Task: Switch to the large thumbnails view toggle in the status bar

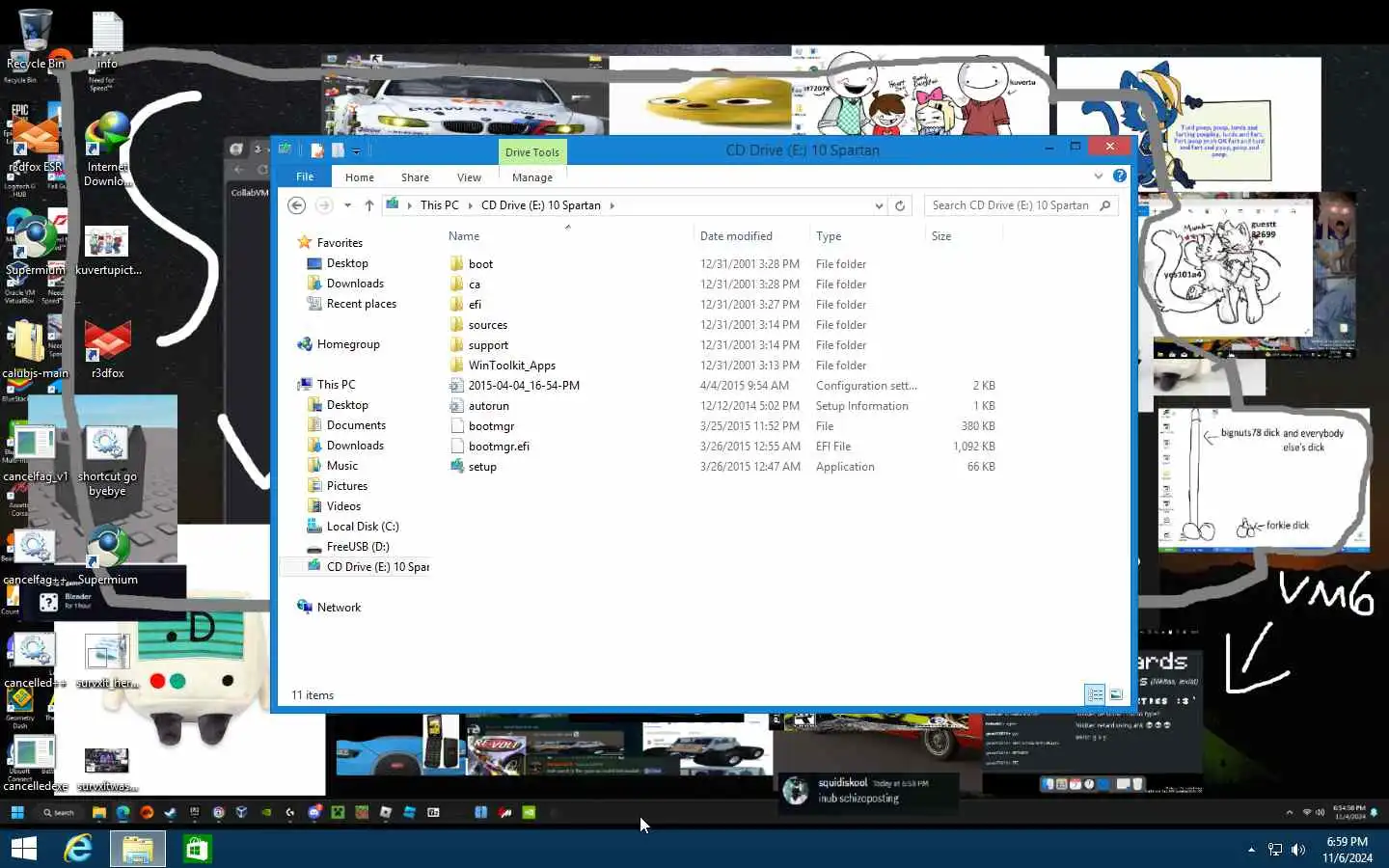Action: click(1116, 694)
